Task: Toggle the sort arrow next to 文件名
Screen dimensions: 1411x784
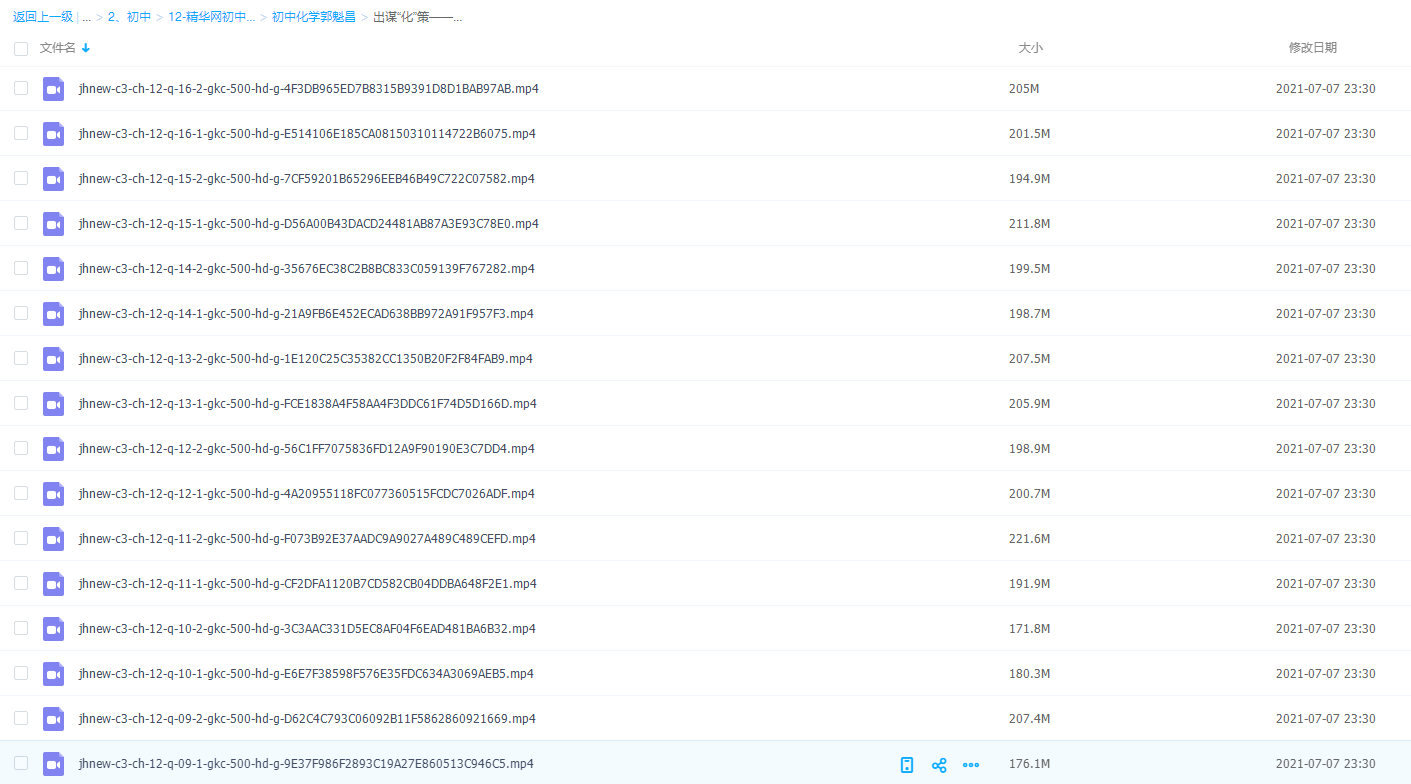Action: tap(86, 48)
